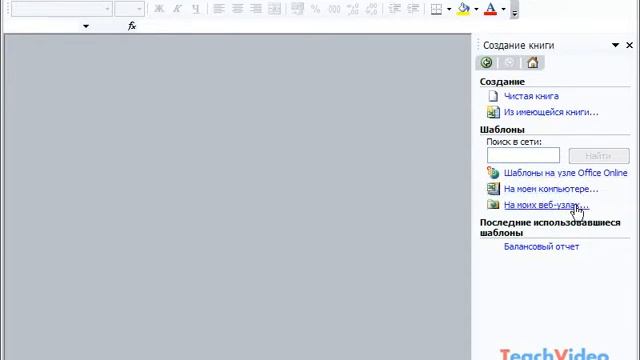Image resolution: width=640 pixels, height=360 pixels.
Task: Click the computer templates icon
Action: [493, 189]
